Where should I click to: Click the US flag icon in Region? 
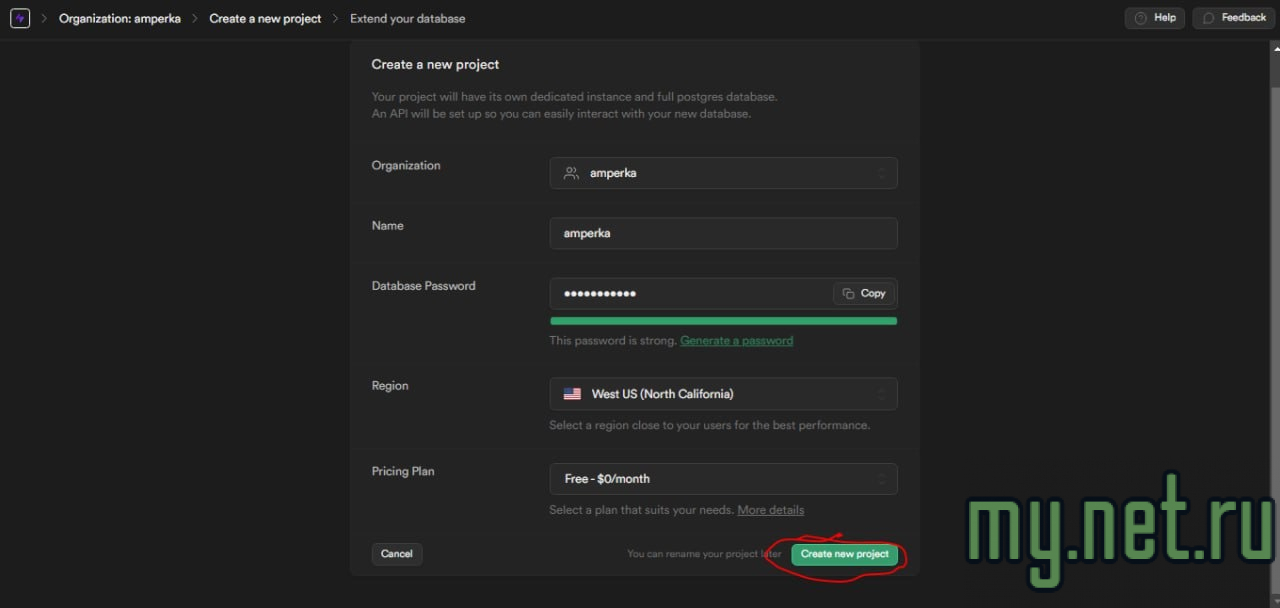point(572,394)
